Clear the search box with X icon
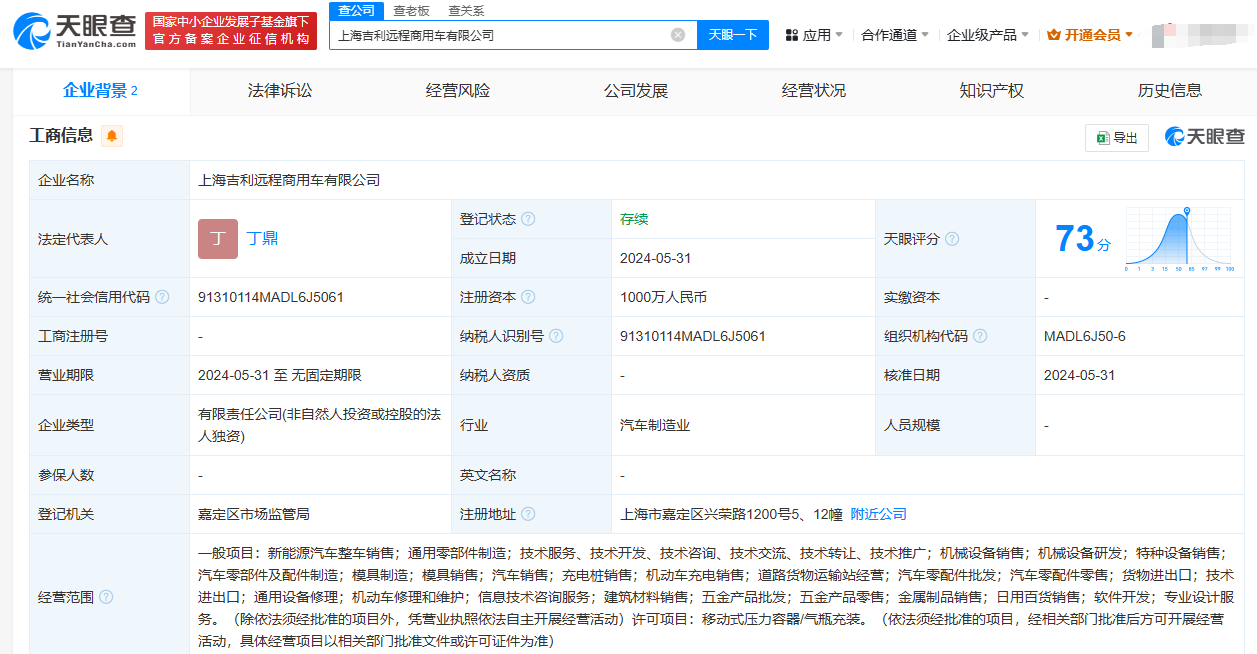The image size is (1257, 654). pyautogui.click(x=678, y=35)
